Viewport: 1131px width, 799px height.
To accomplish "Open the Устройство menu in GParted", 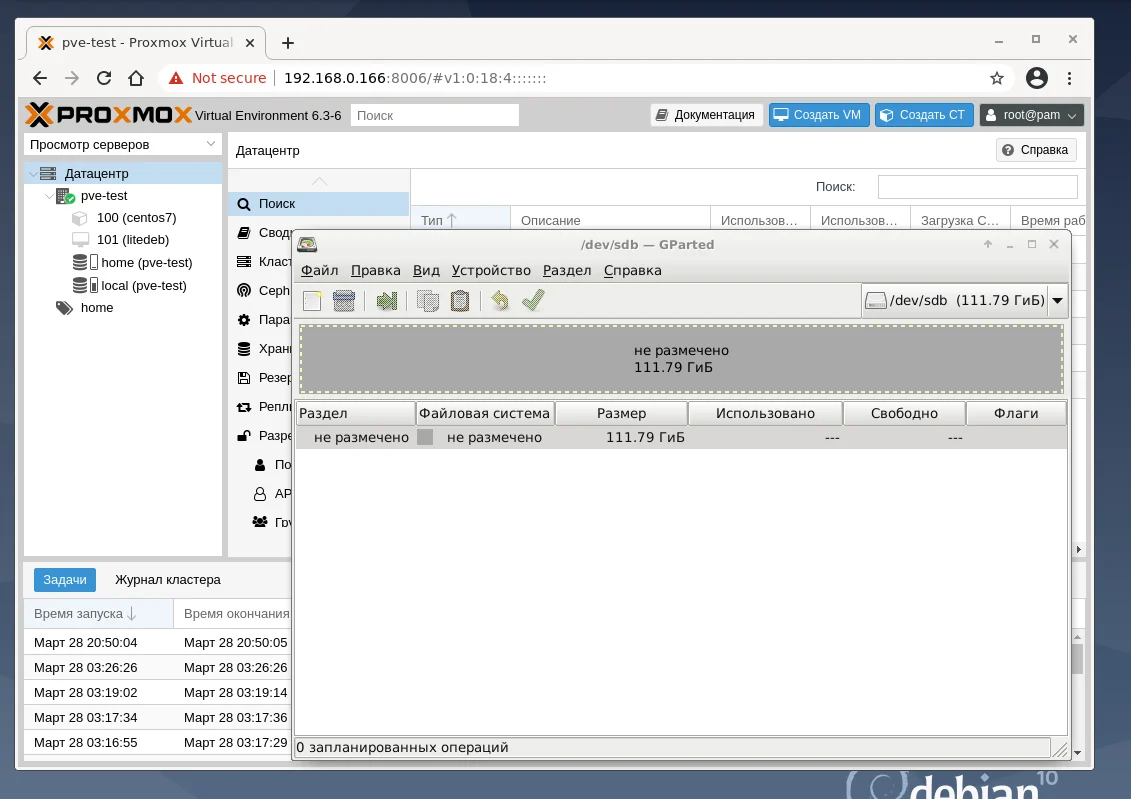I will pyautogui.click(x=491, y=270).
